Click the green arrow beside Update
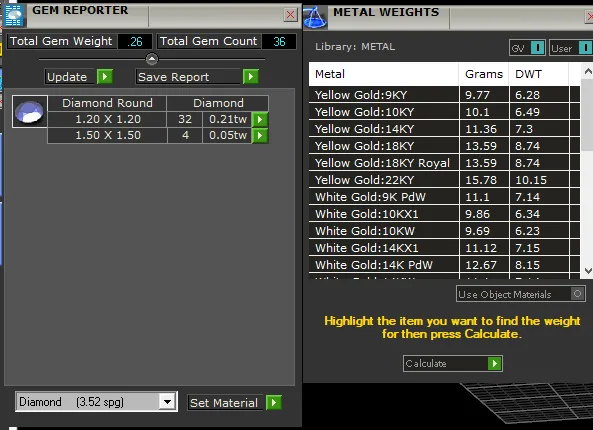The width and height of the screenshot is (593, 430). click(105, 77)
